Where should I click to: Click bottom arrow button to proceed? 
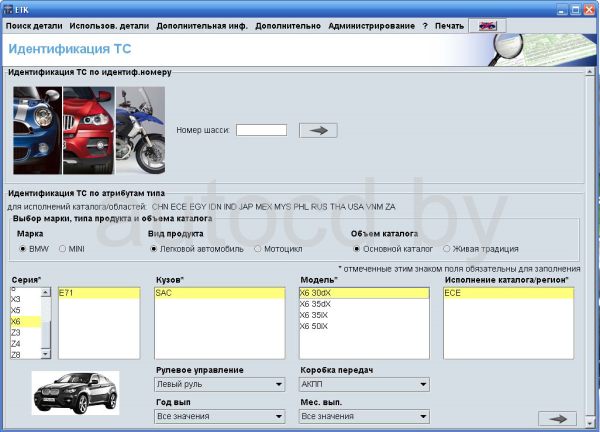[x=558, y=419]
